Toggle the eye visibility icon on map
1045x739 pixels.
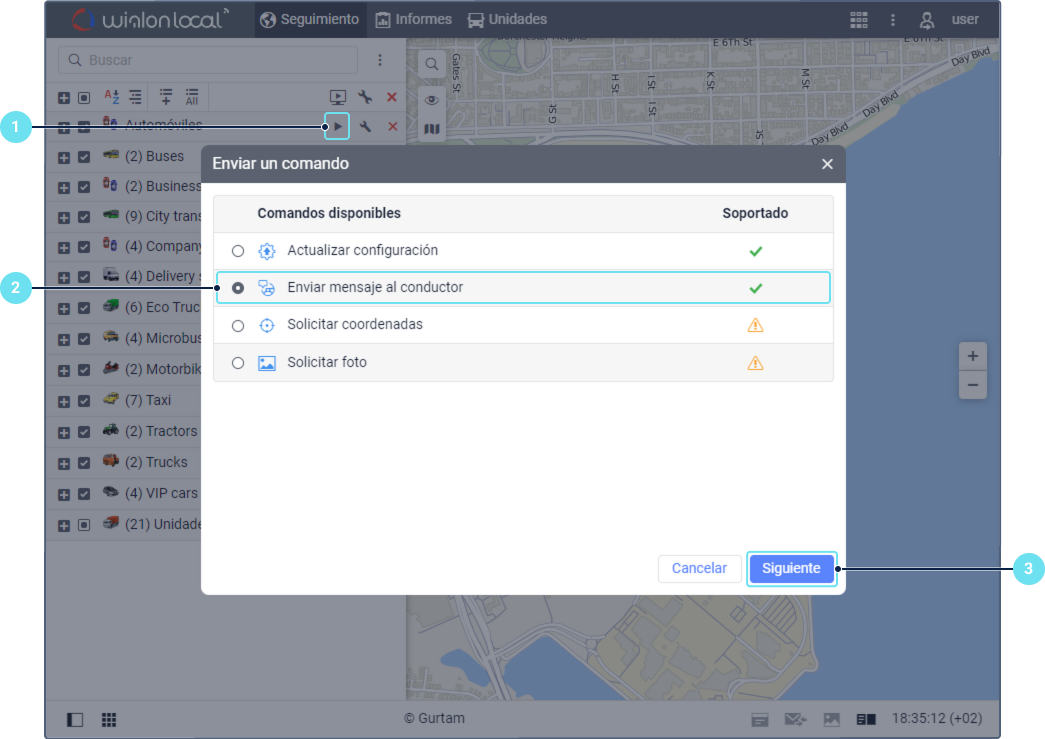tap(432, 99)
